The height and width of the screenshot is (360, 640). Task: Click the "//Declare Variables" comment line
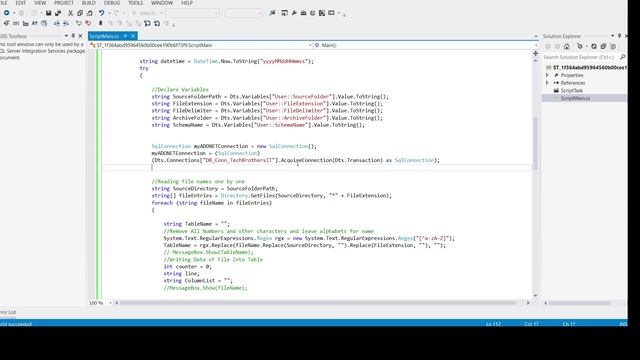point(180,89)
